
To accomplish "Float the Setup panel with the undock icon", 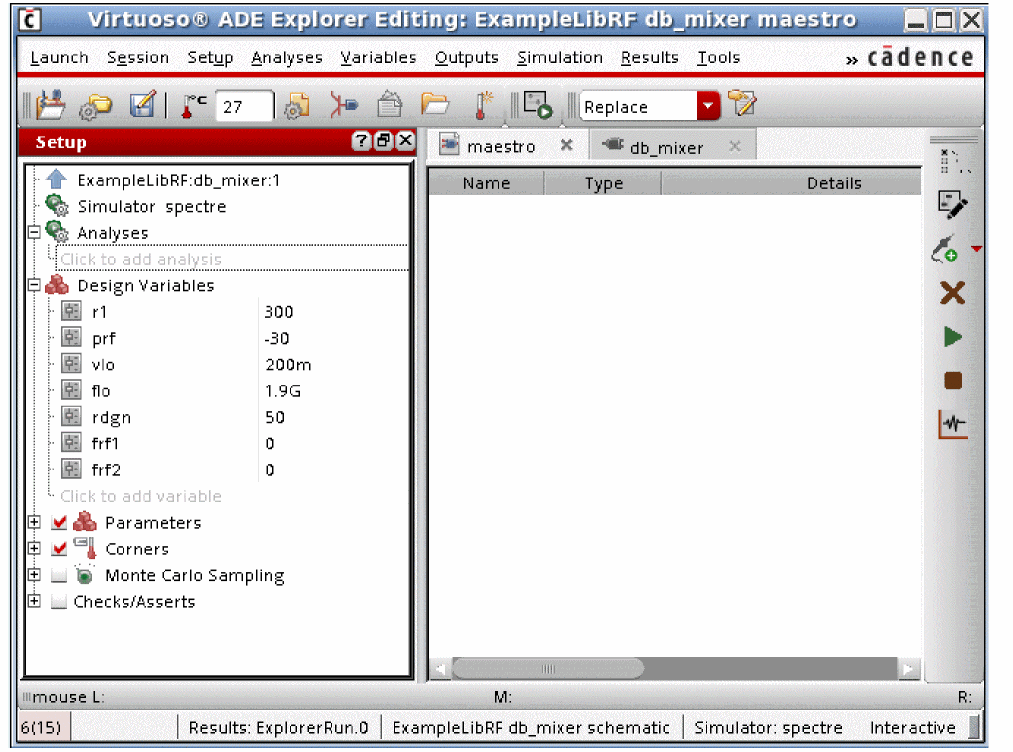I will coord(383,141).
